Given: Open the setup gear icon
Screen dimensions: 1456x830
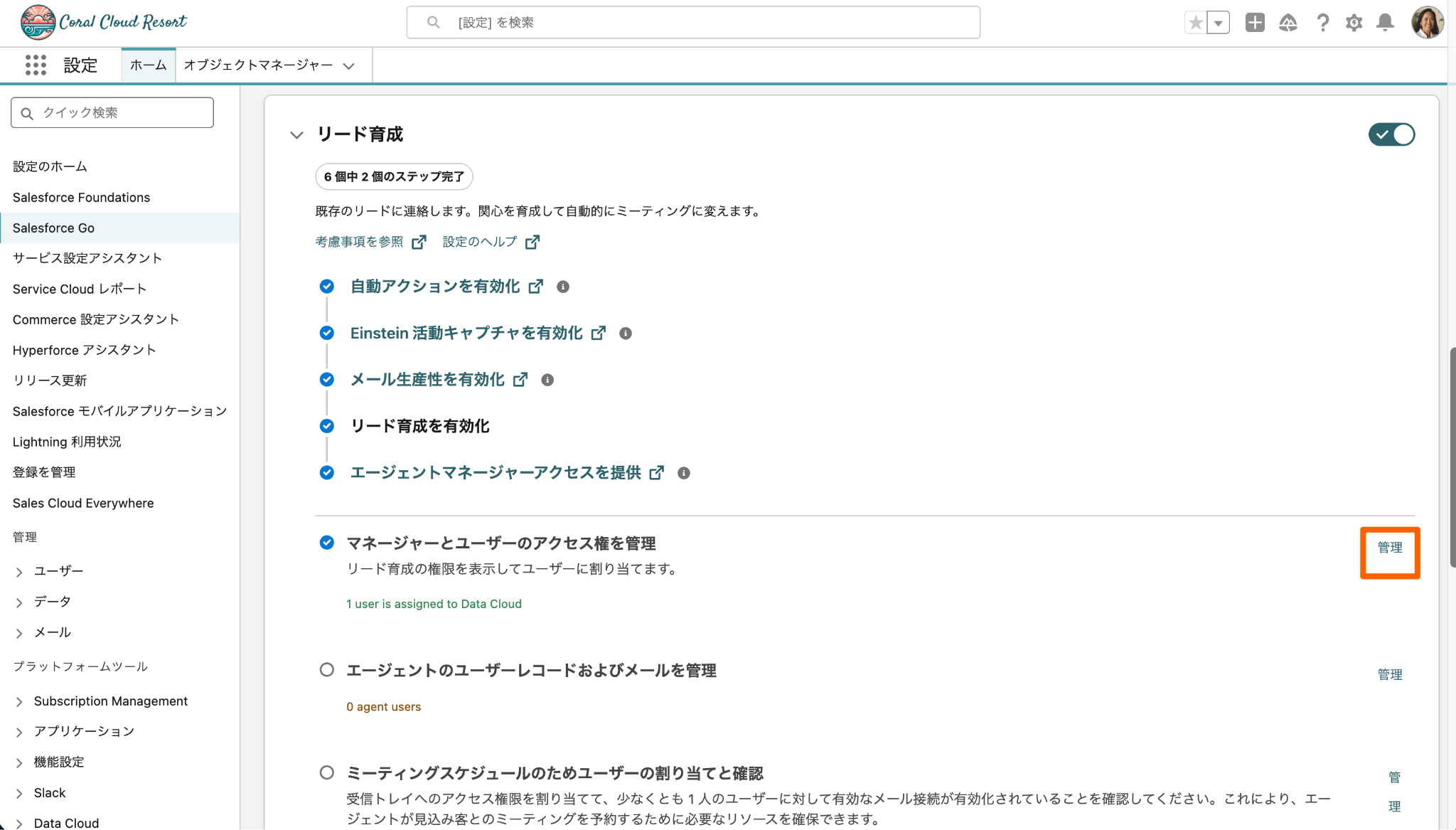Looking at the screenshot, I should click(x=1354, y=23).
